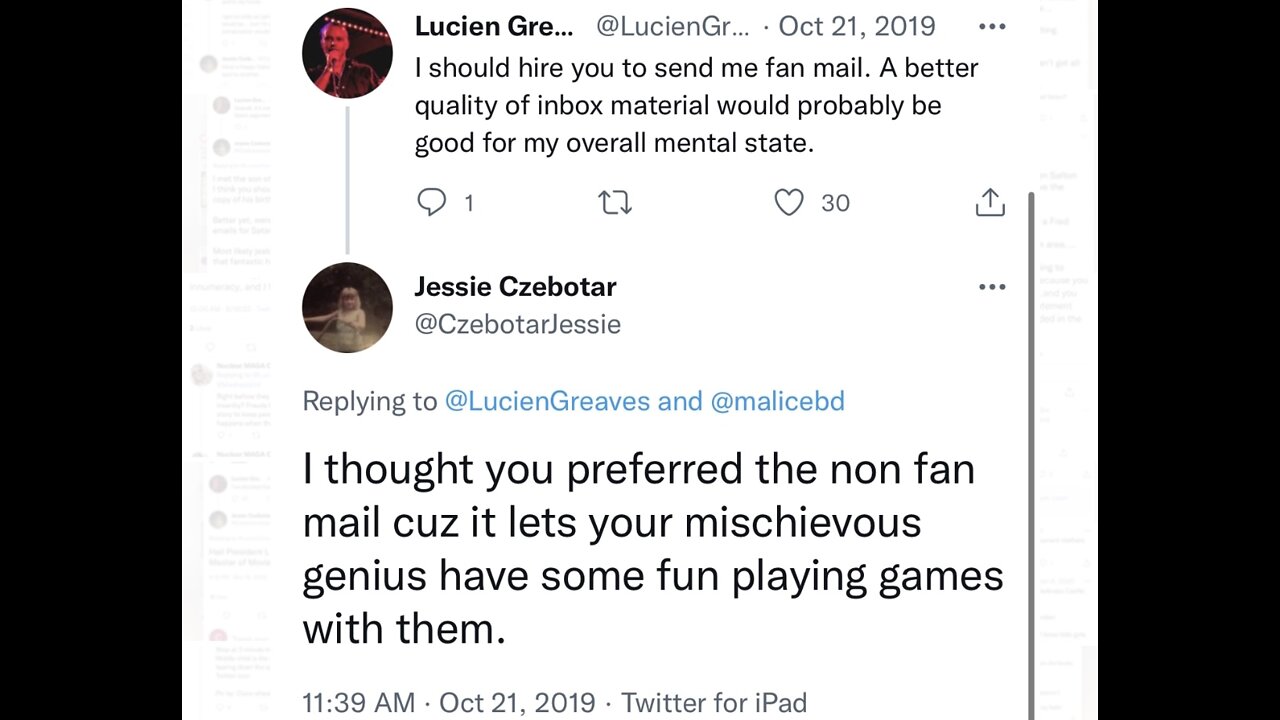
Task: Share Lucien Greaves' tweet
Action: (989, 203)
